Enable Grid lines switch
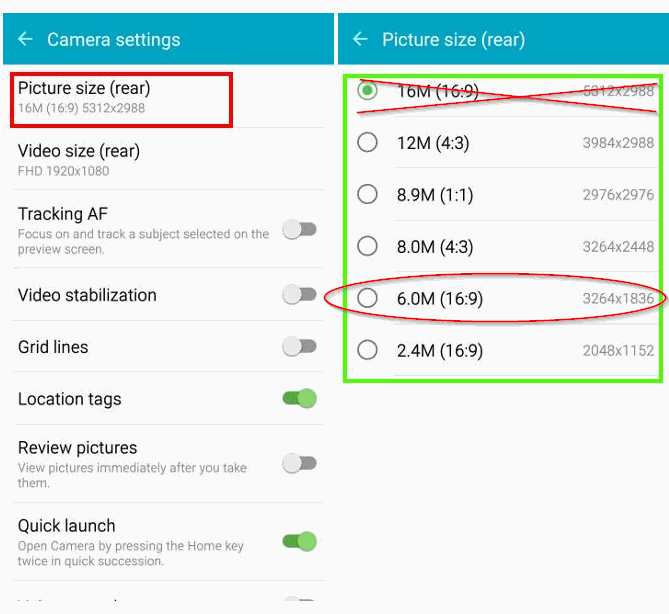The width and height of the screenshot is (669, 614). (x=299, y=347)
